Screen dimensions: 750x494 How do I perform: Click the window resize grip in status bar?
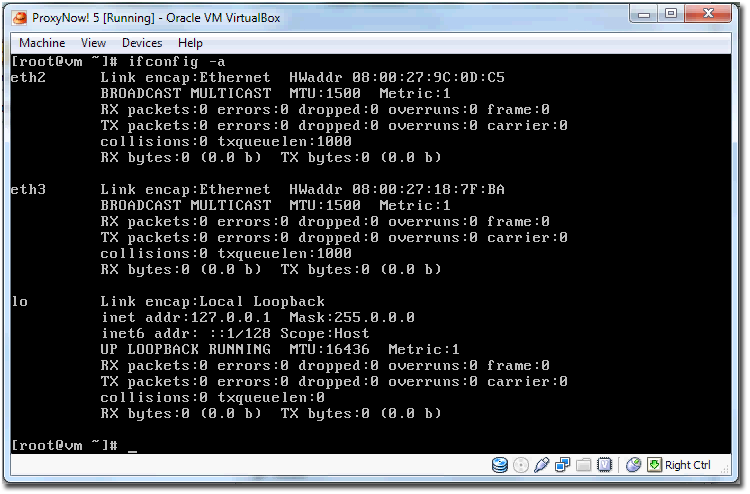coord(726,471)
